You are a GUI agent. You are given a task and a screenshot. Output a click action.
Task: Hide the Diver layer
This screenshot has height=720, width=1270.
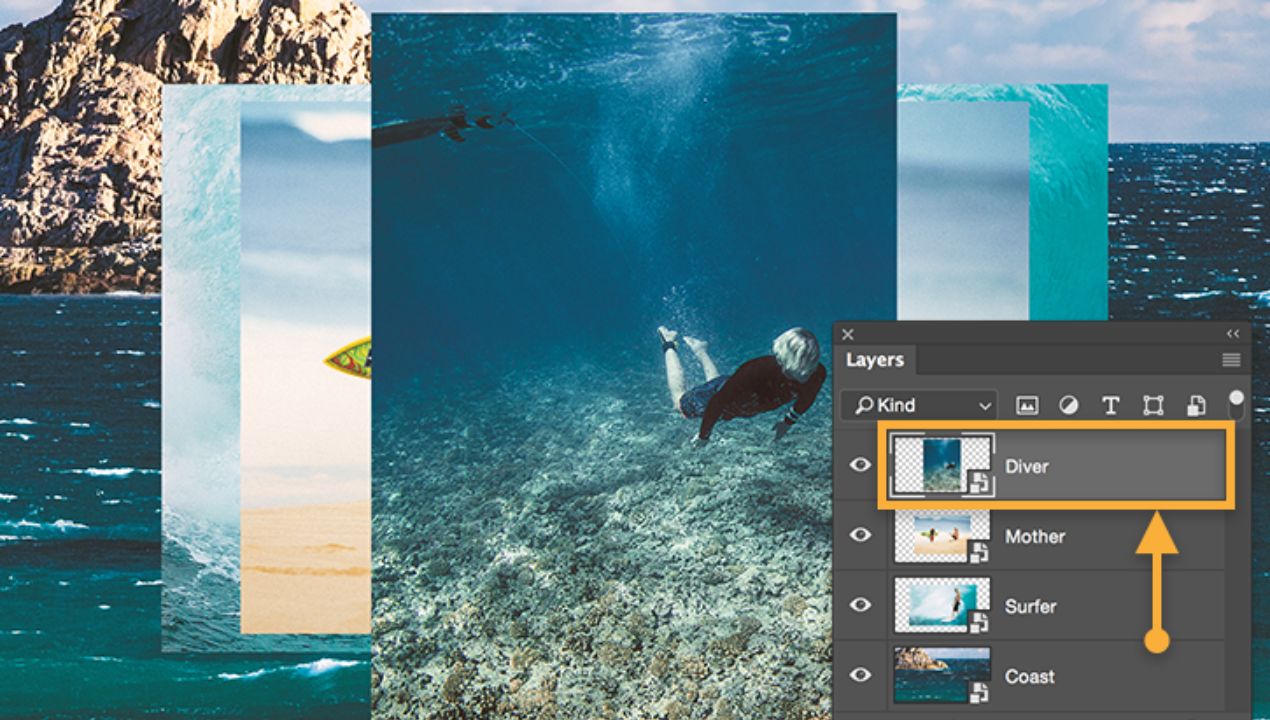point(860,465)
